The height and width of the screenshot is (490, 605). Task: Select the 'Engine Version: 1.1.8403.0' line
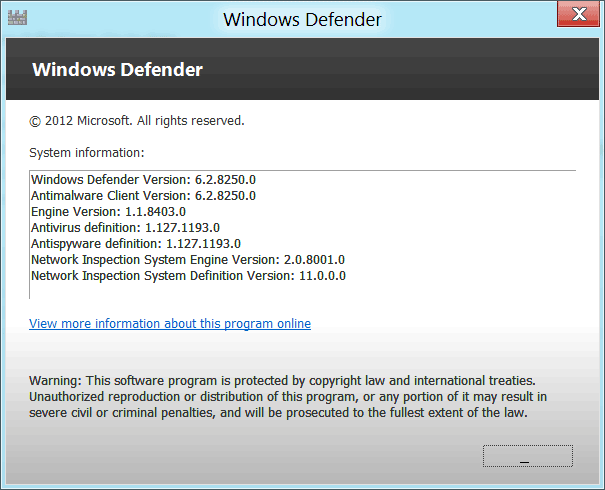click(108, 211)
